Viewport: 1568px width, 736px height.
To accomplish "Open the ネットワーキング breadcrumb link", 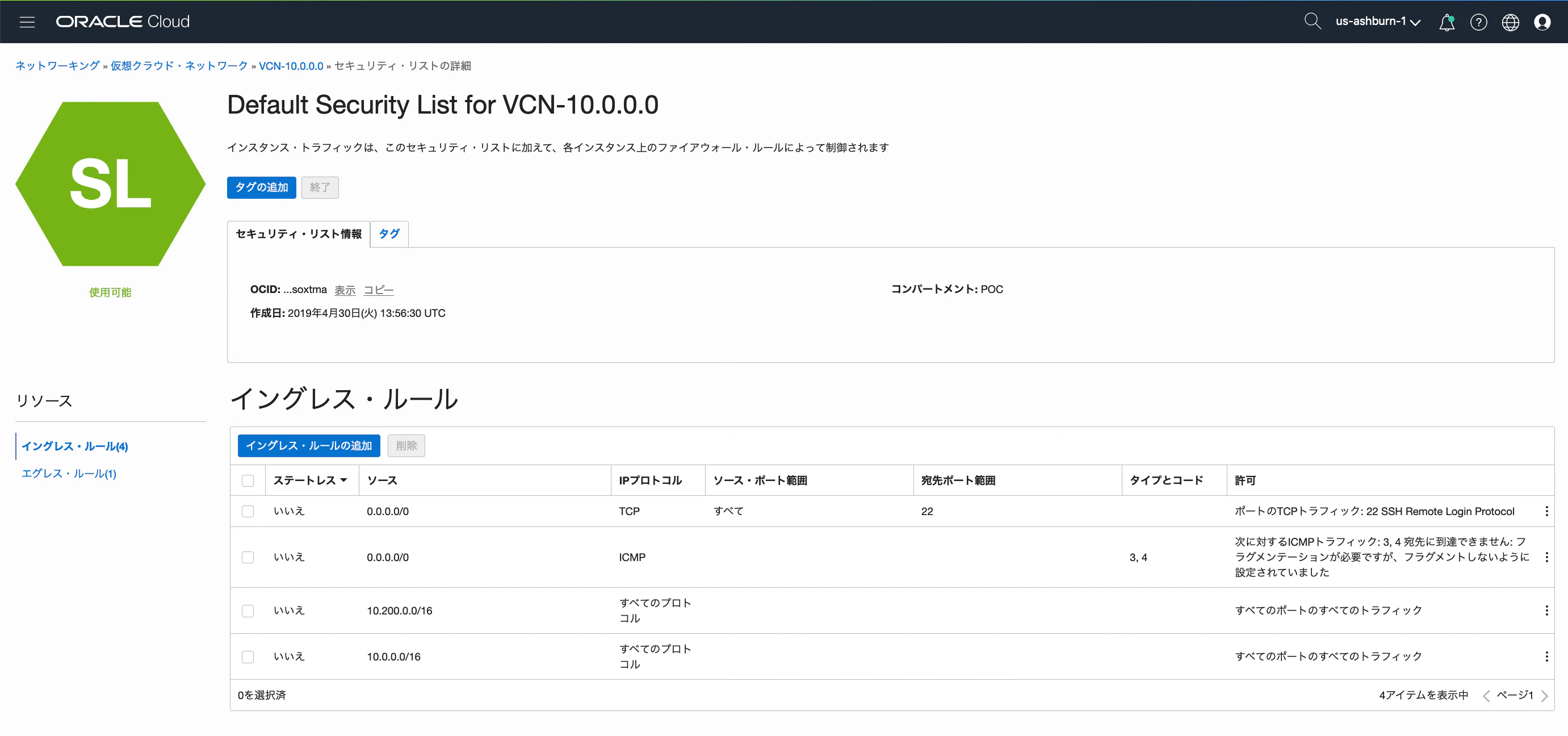I will click(x=57, y=66).
